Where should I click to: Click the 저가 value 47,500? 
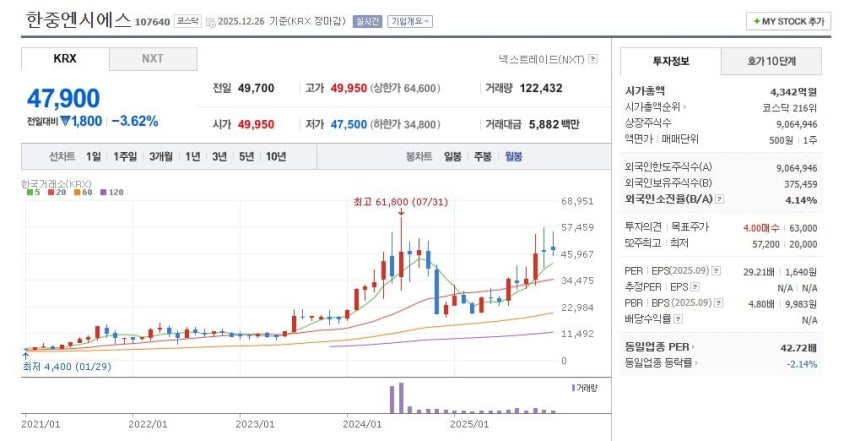(349, 125)
